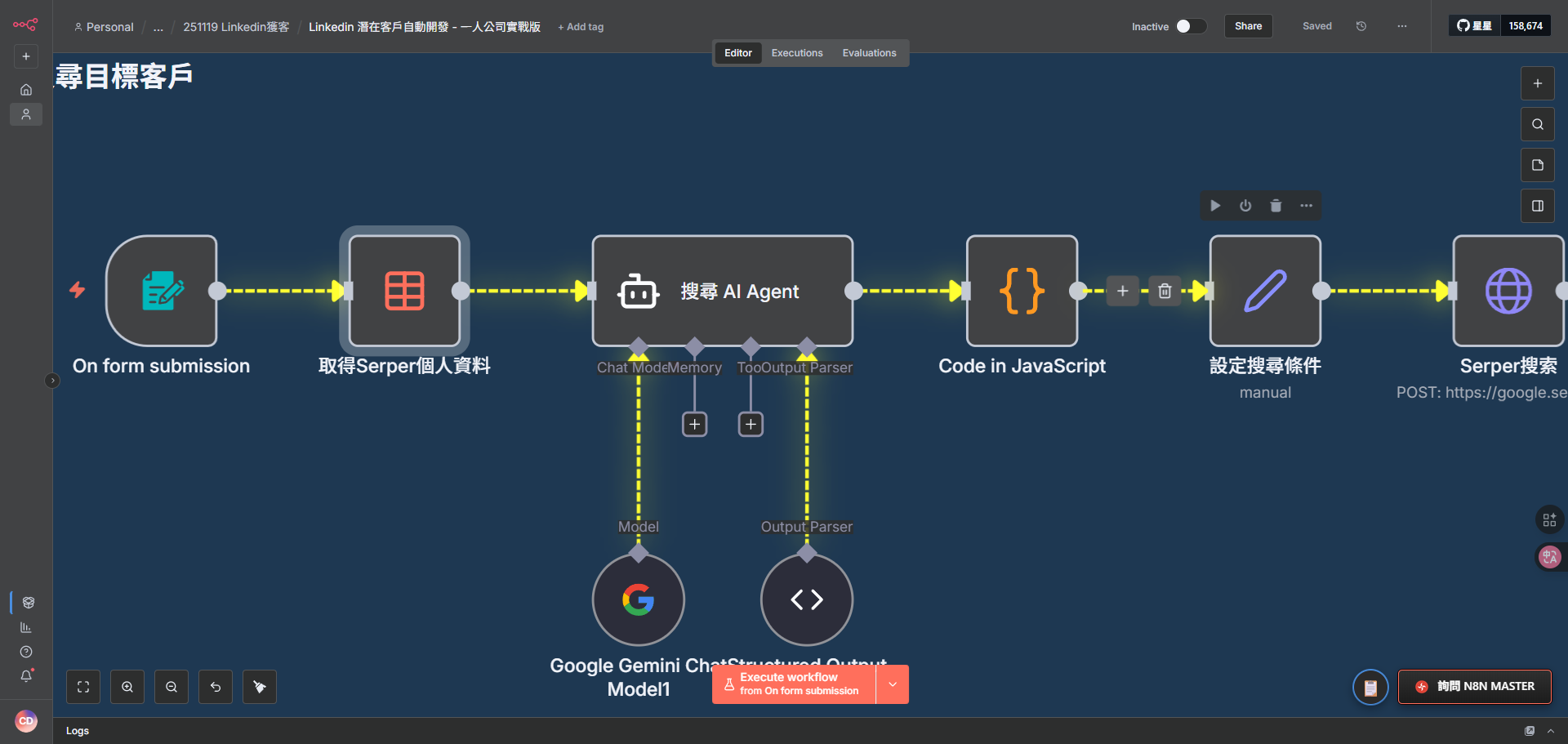Image resolution: width=1568 pixels, height=744 pixels.
Task: Open the 詢問 N8N MASTER assistant
Action: point(1473,686)
